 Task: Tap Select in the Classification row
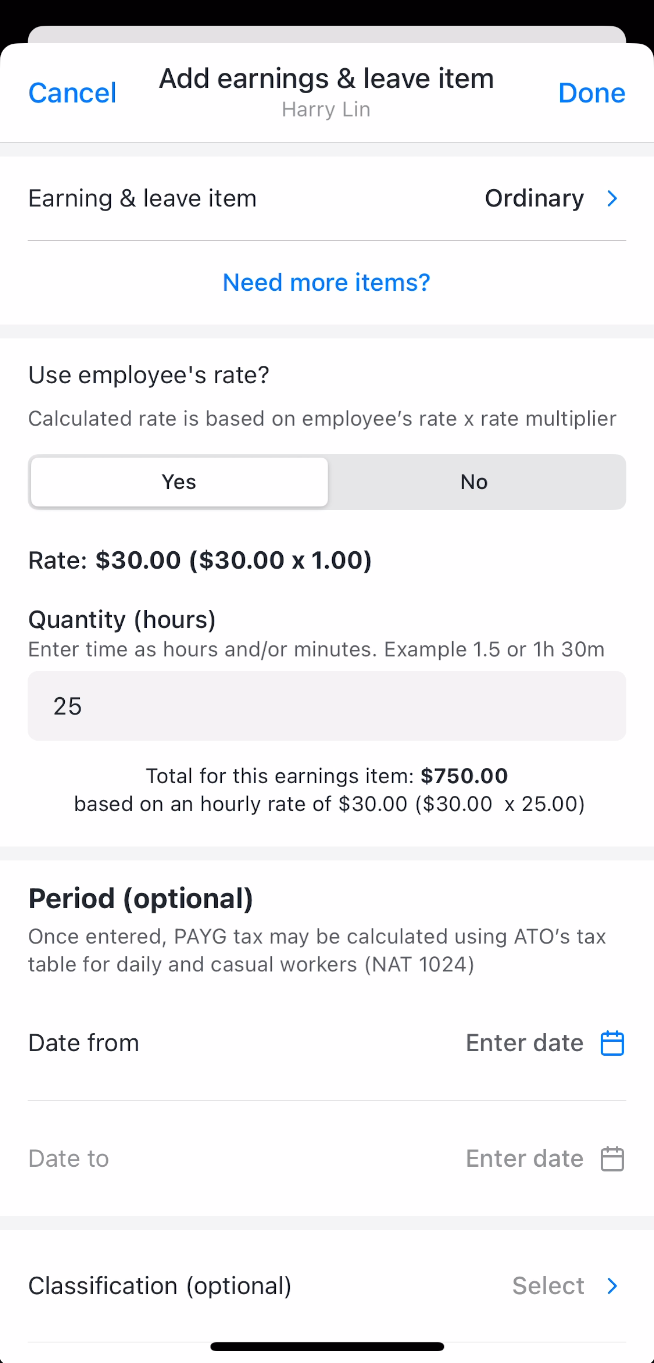[x=548, y=1286]
